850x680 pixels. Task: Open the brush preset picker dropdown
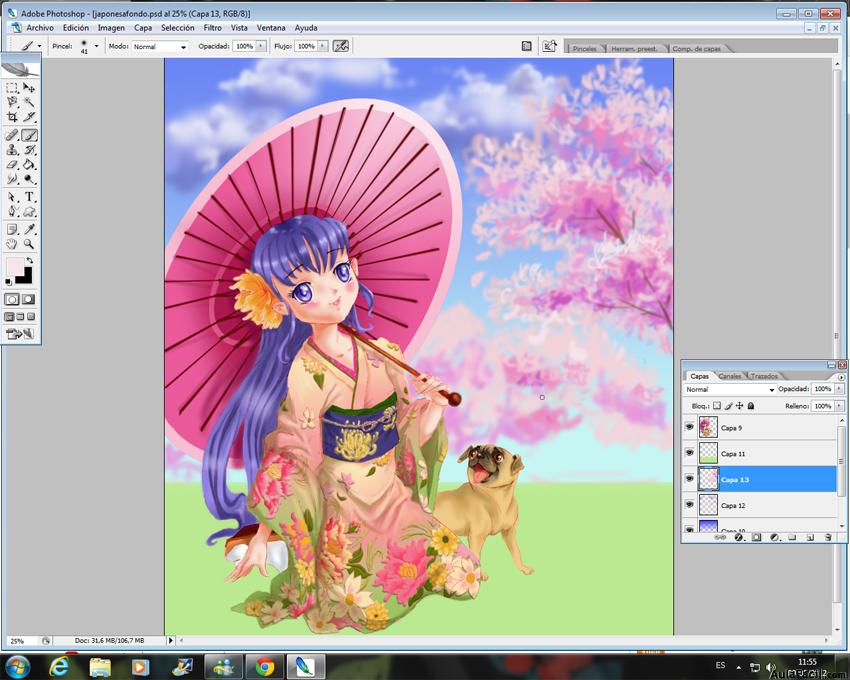96,47
